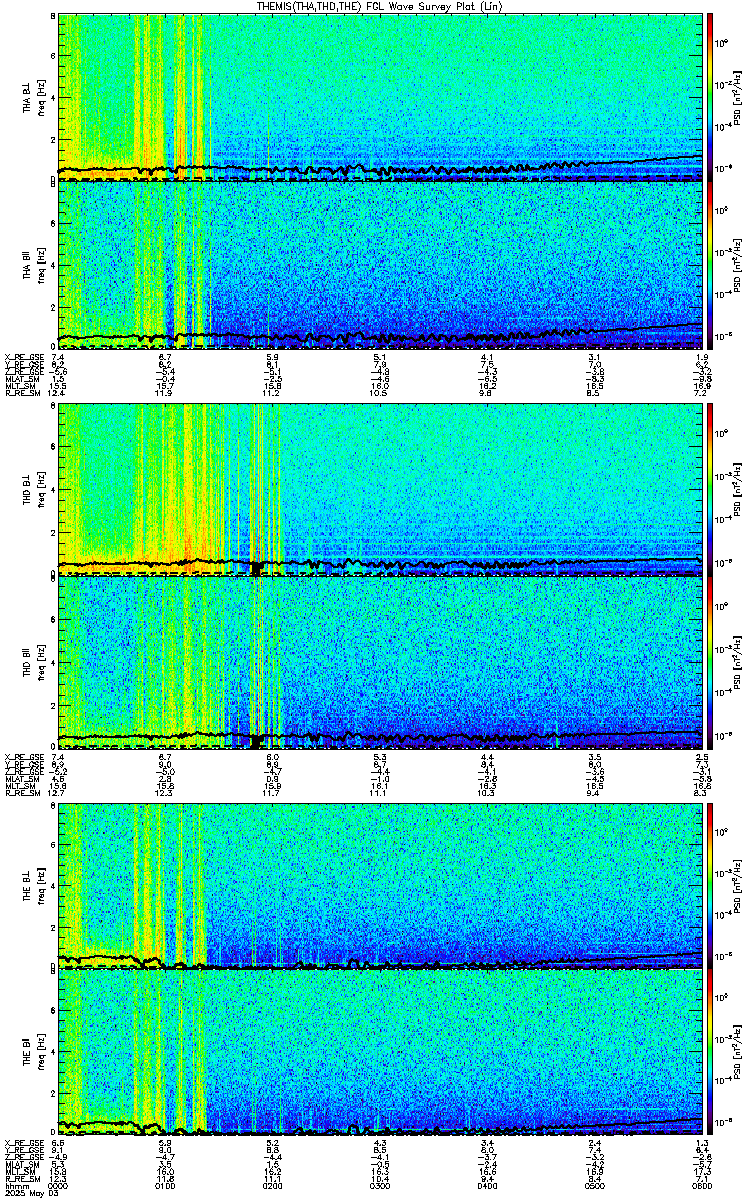Click the THD B-perpendicular color bar

[x=710, y=489]
